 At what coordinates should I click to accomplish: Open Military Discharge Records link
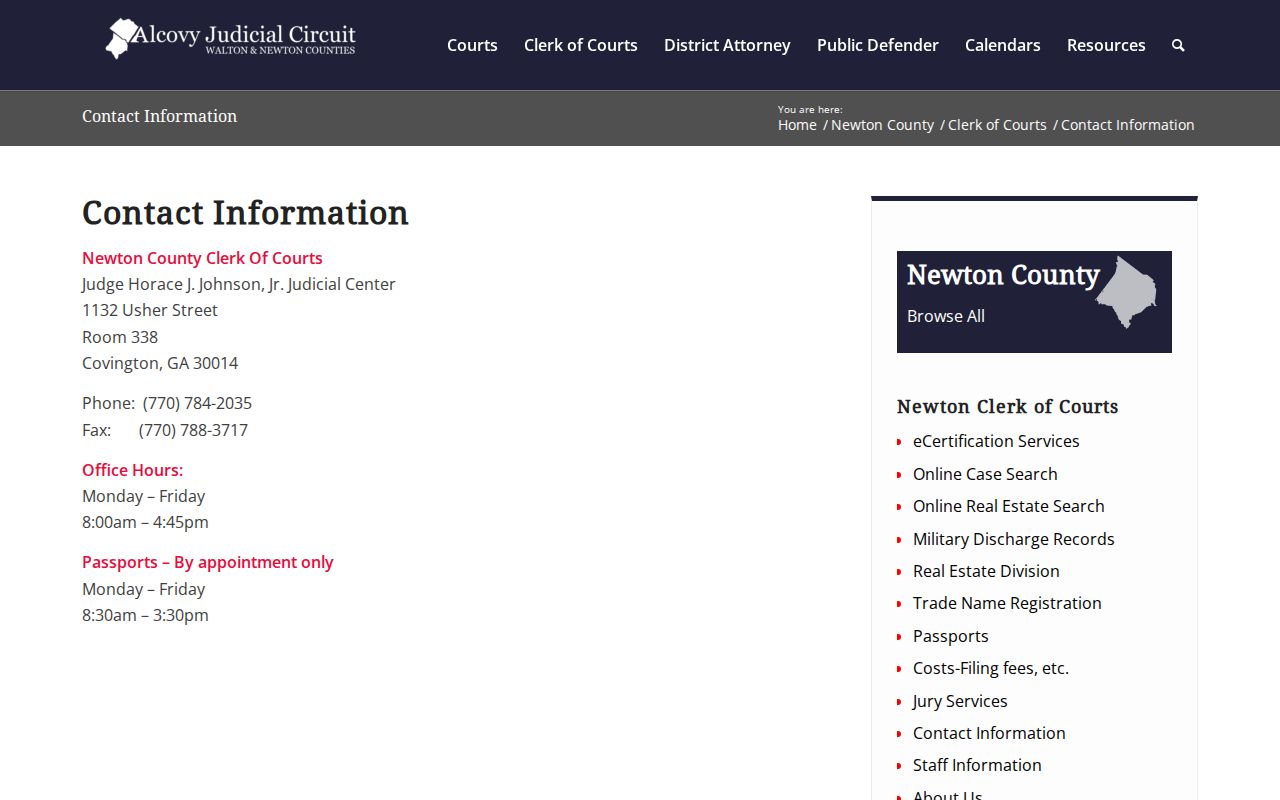(1014, 539)
